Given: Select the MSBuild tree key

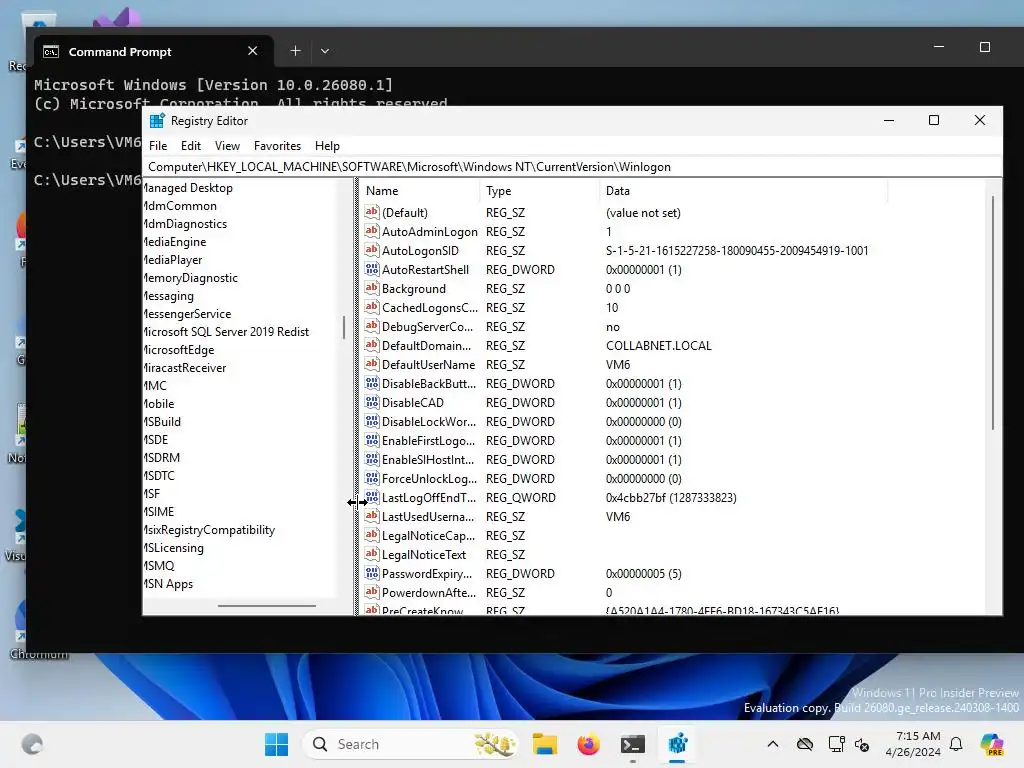Looking at the screenshot, I should (x=162, y=422).
